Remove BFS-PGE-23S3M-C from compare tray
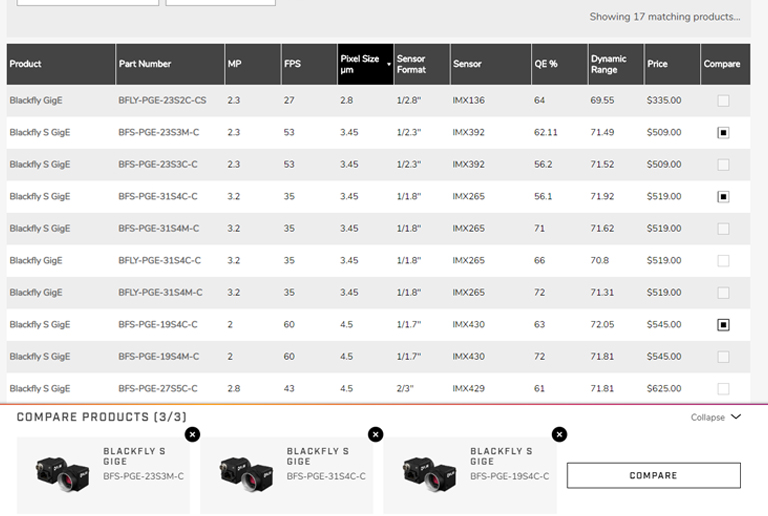This screenshot has height=516, width=768. click(x=192, y=434)
